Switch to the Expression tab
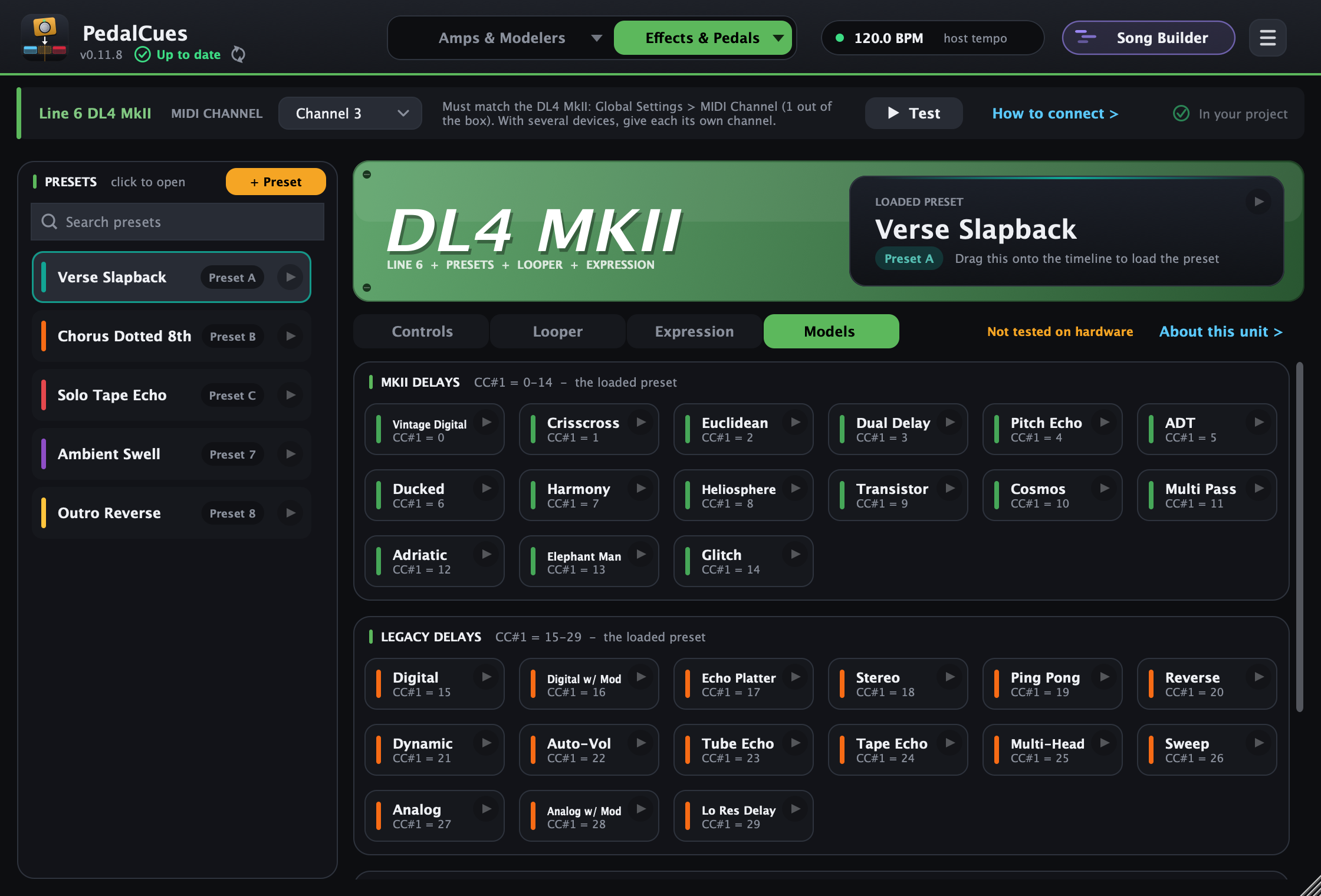 coord(694,331)
